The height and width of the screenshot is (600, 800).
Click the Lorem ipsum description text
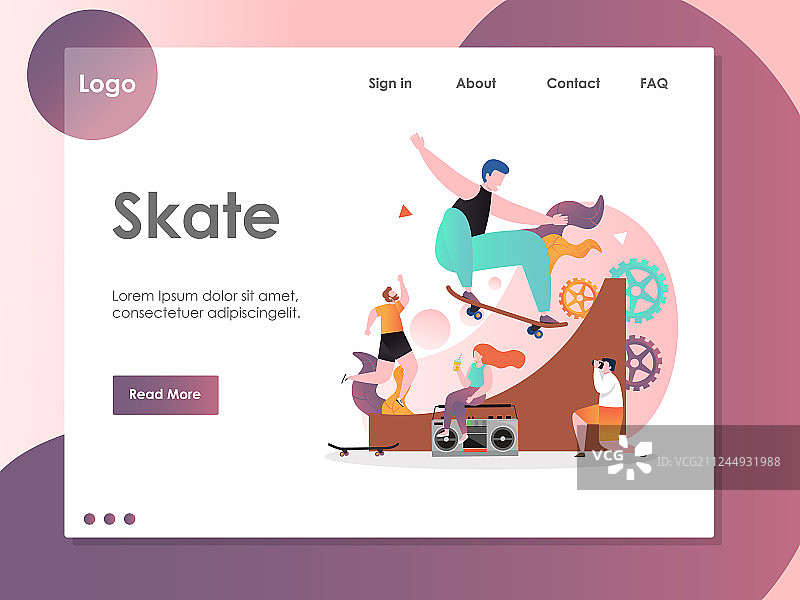(206, 304)
